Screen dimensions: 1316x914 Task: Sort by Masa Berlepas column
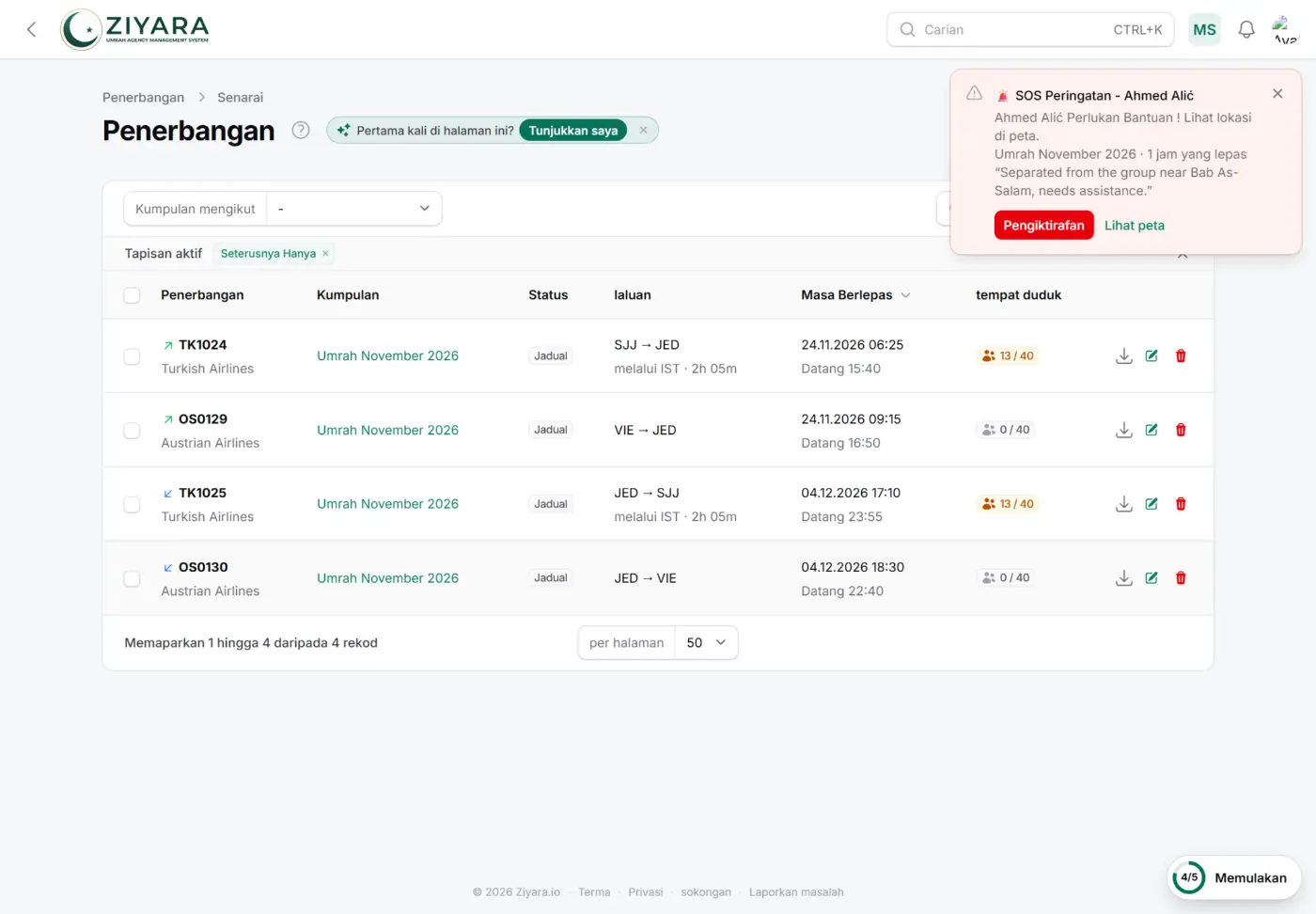[855, 295]
